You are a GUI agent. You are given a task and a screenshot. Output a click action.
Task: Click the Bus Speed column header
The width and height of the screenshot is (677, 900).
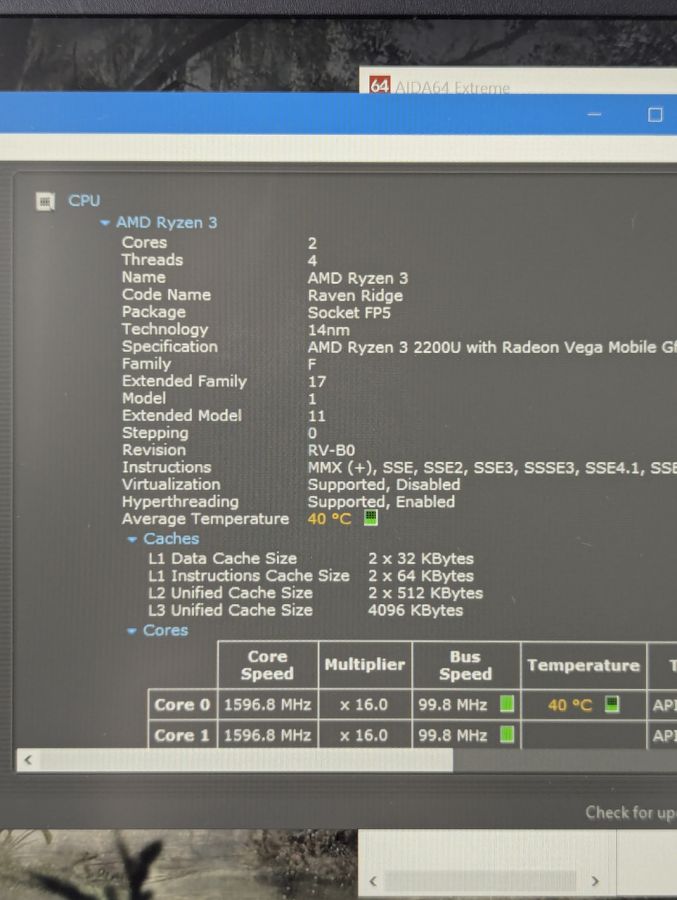(466, 665)
